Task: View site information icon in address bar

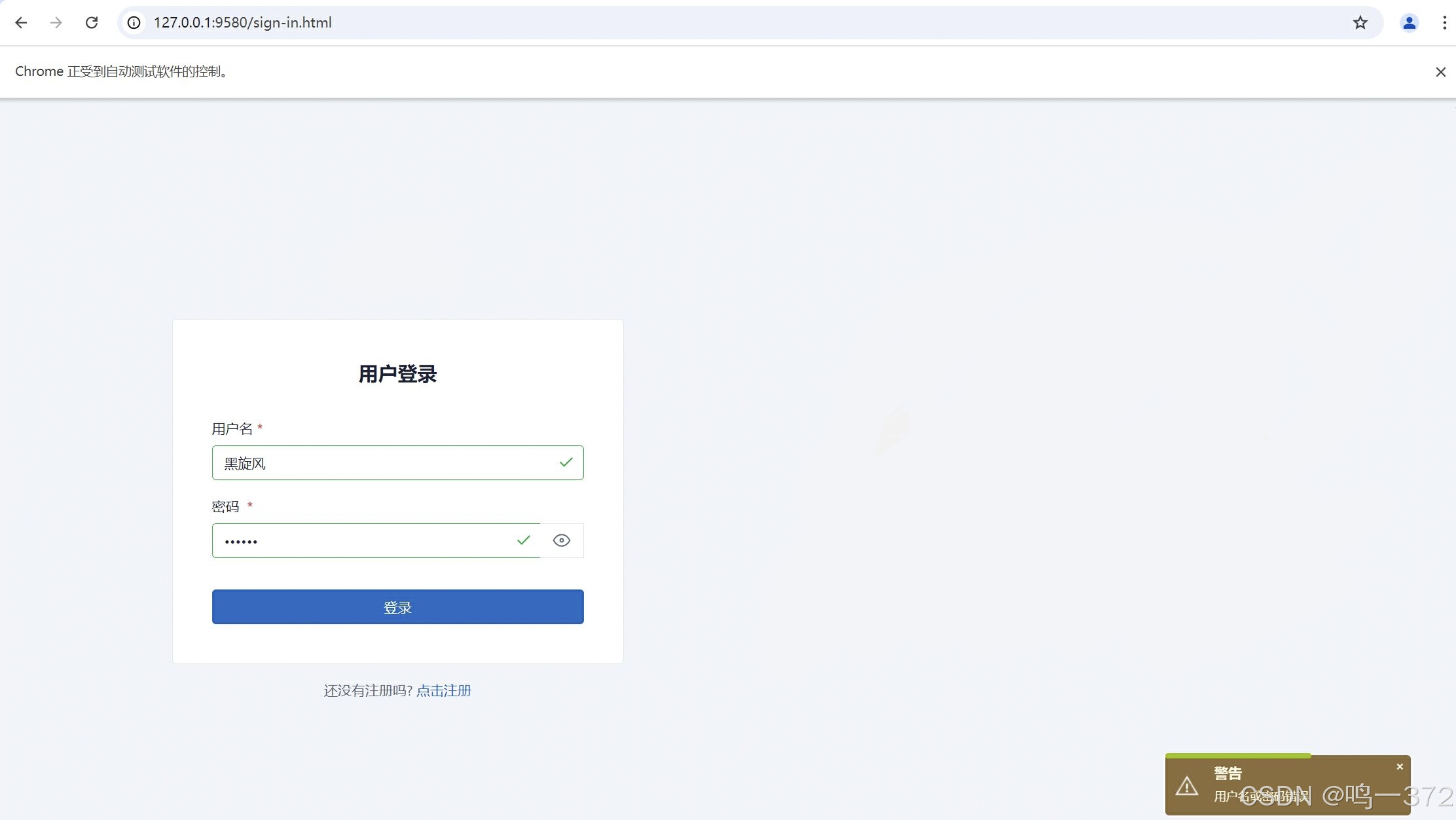Action: 134,23
